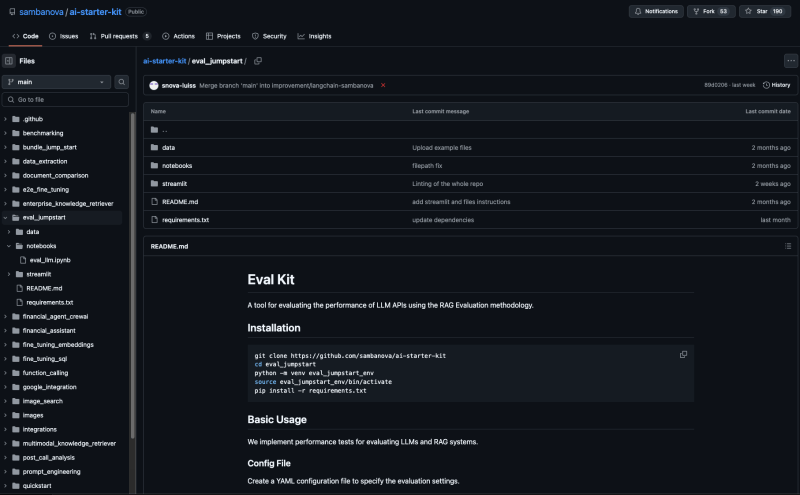Open enterprise_knowledge_retriever folder in tree

[x=68, y=203]
